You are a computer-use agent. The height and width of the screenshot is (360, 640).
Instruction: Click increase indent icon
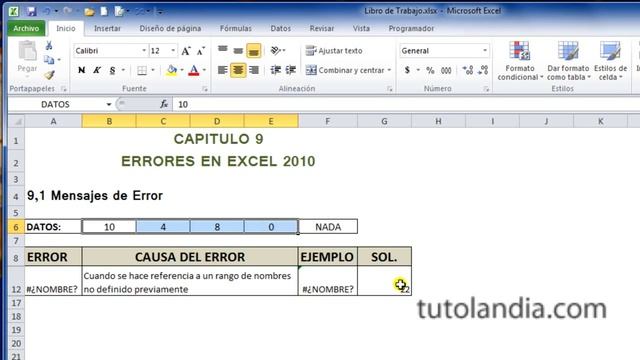[291, 70]
